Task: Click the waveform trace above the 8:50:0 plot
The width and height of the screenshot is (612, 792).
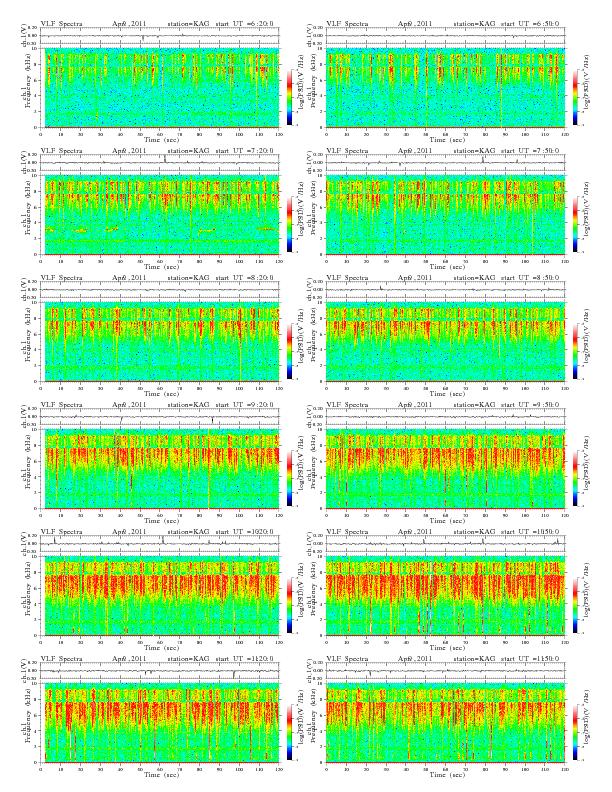Action: 445,290
